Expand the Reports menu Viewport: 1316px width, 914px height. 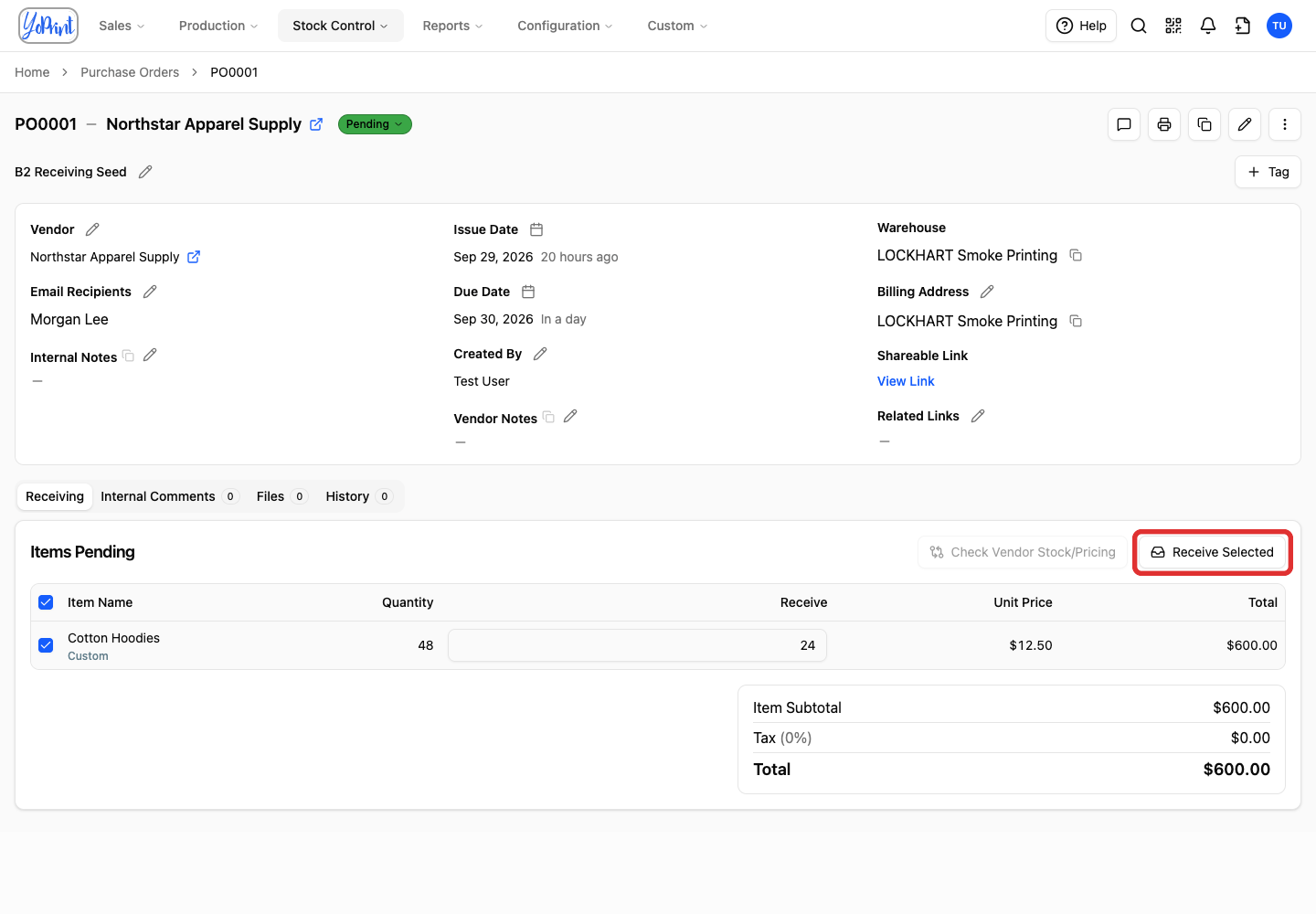tap(452, 26)
